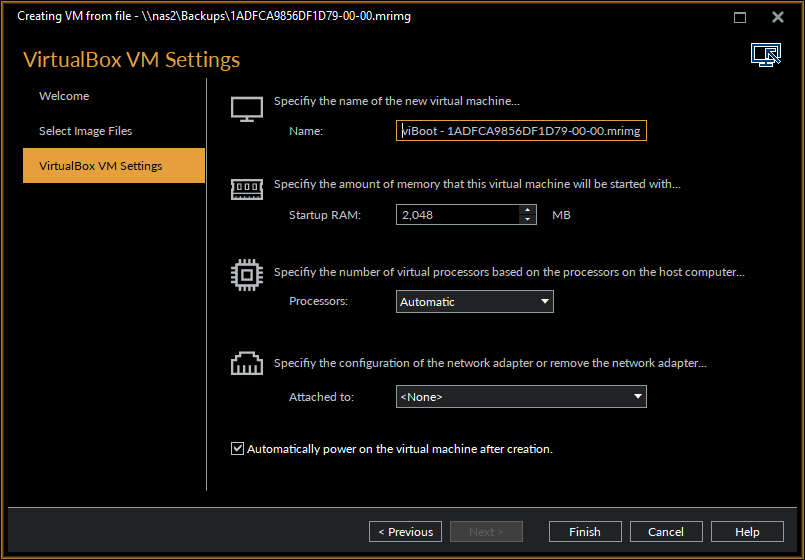The width and height of the screenshot is (805, 560).
Task: Click the processor chip icon
Action: [x=246, y=275]
